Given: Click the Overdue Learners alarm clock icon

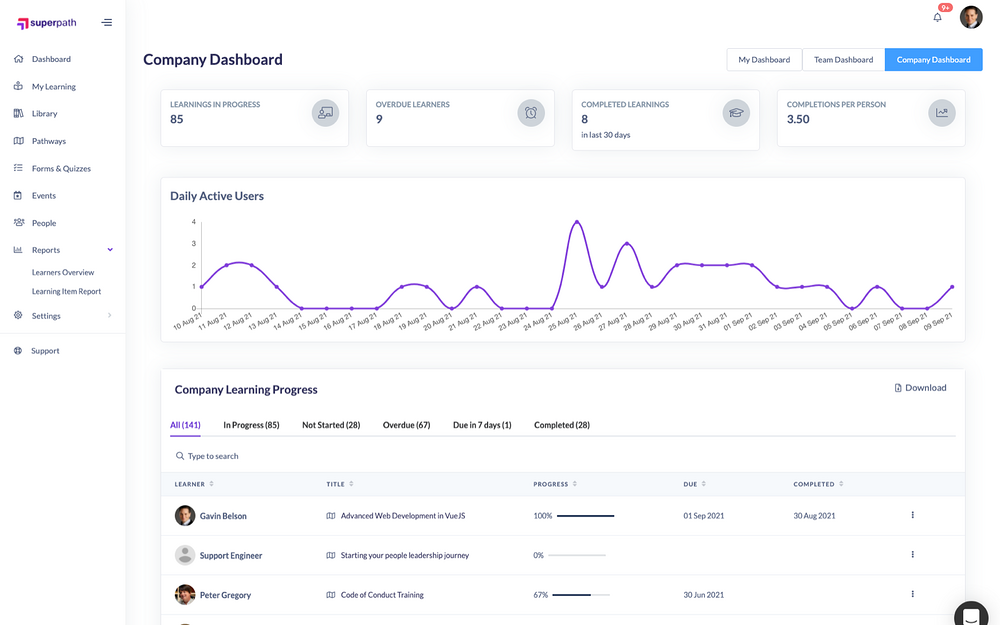Looking at the screenshot, I should 531,113.
